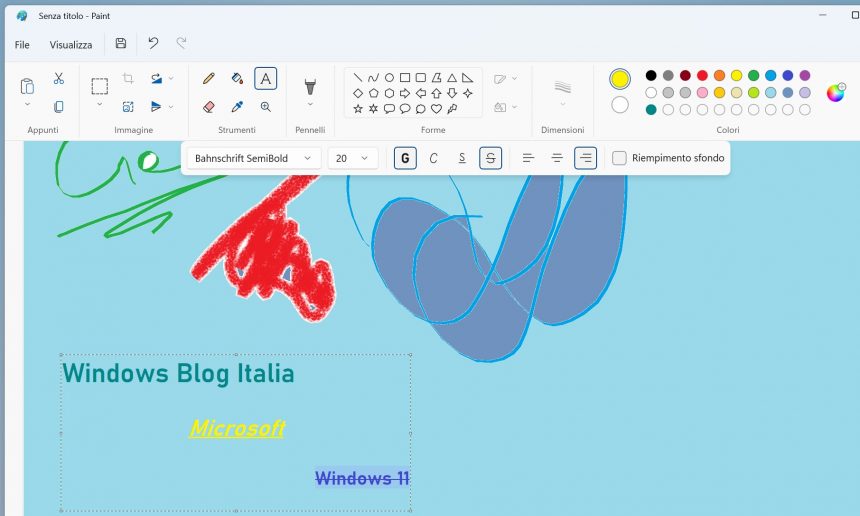Click the Resize image icon
Viewport: 860px width, 516px height.
[x=128, y=106]
